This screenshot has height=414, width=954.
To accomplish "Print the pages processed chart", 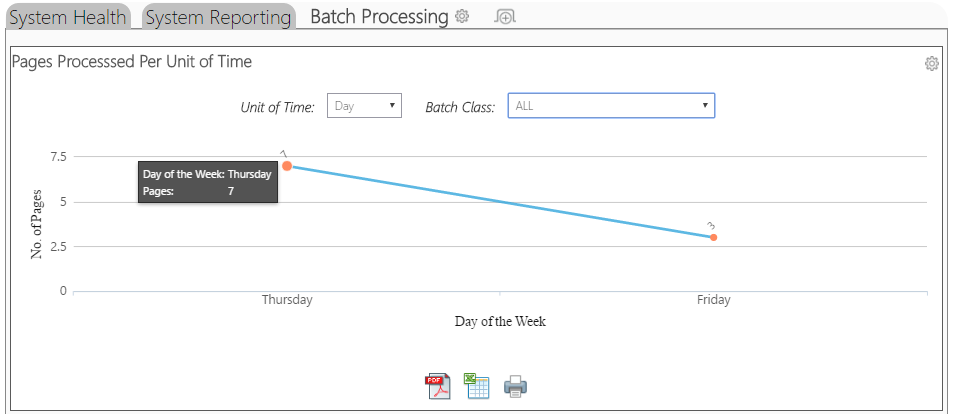I will (515, 387).
